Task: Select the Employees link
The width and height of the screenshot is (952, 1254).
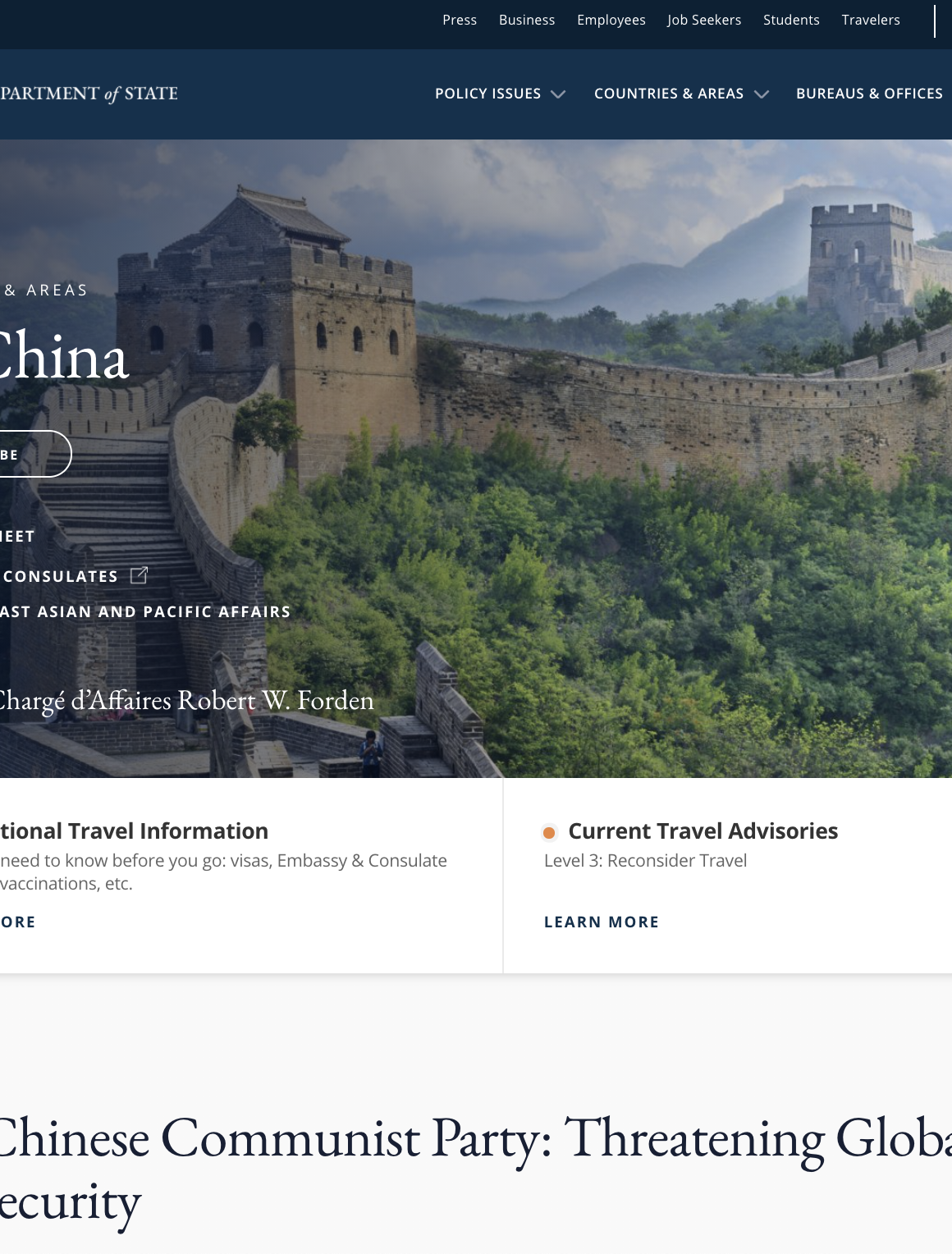Action: coord(611,20)
